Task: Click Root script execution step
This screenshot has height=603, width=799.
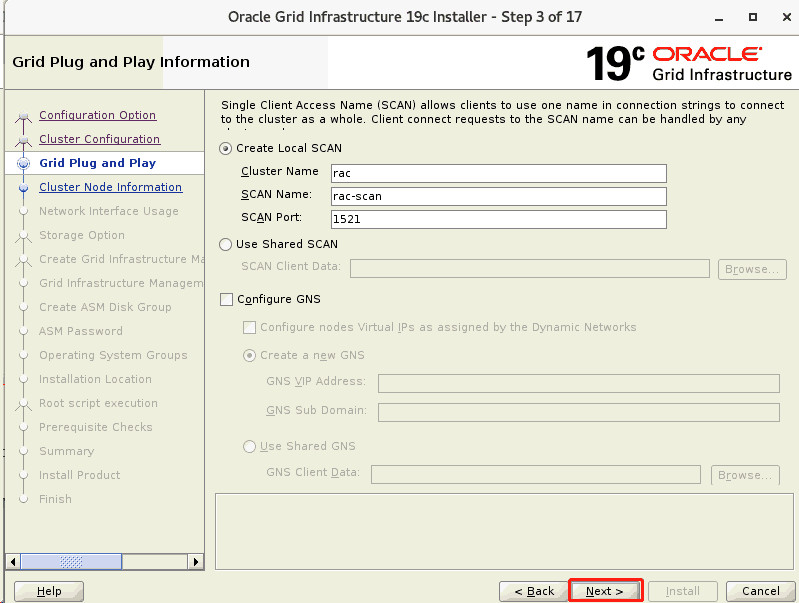Action: [98, 403]
